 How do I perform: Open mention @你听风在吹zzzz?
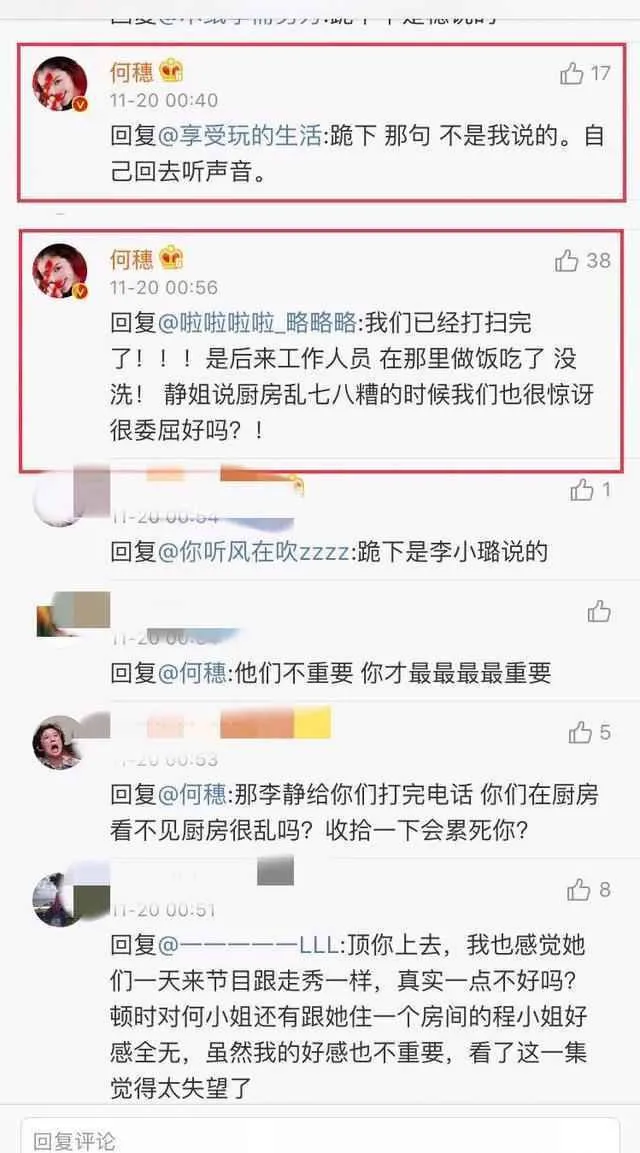tap(252, 553)
